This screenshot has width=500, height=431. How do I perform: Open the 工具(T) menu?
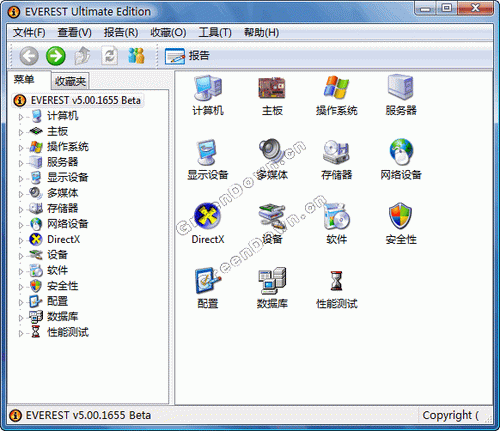click(x=215, y=32)
